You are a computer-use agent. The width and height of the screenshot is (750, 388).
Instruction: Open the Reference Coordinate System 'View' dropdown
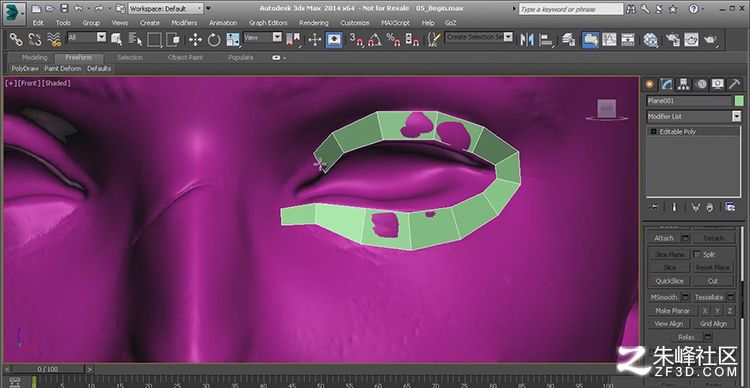click(x=263, y=37)
